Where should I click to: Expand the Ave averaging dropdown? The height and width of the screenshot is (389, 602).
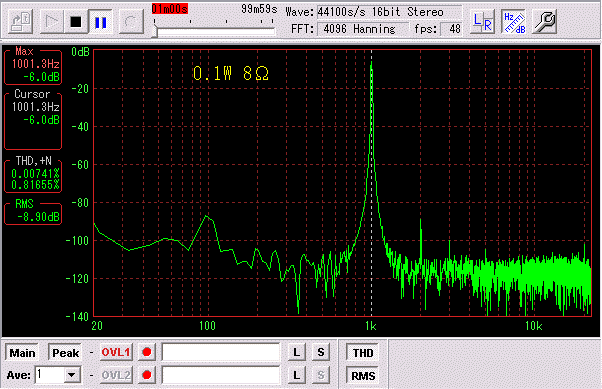tap(72, 375)
